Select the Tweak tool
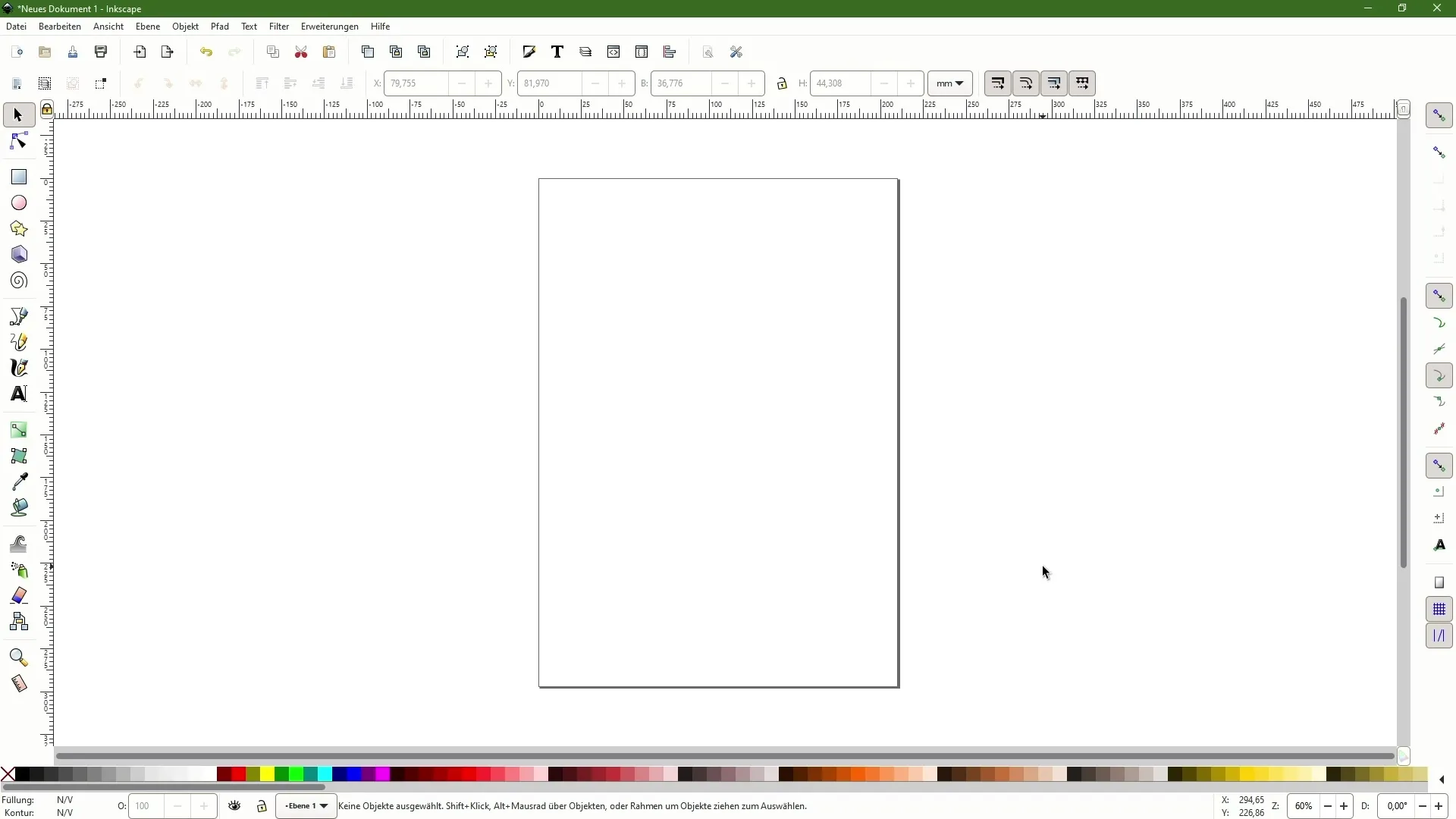 (x=18, y=544)
